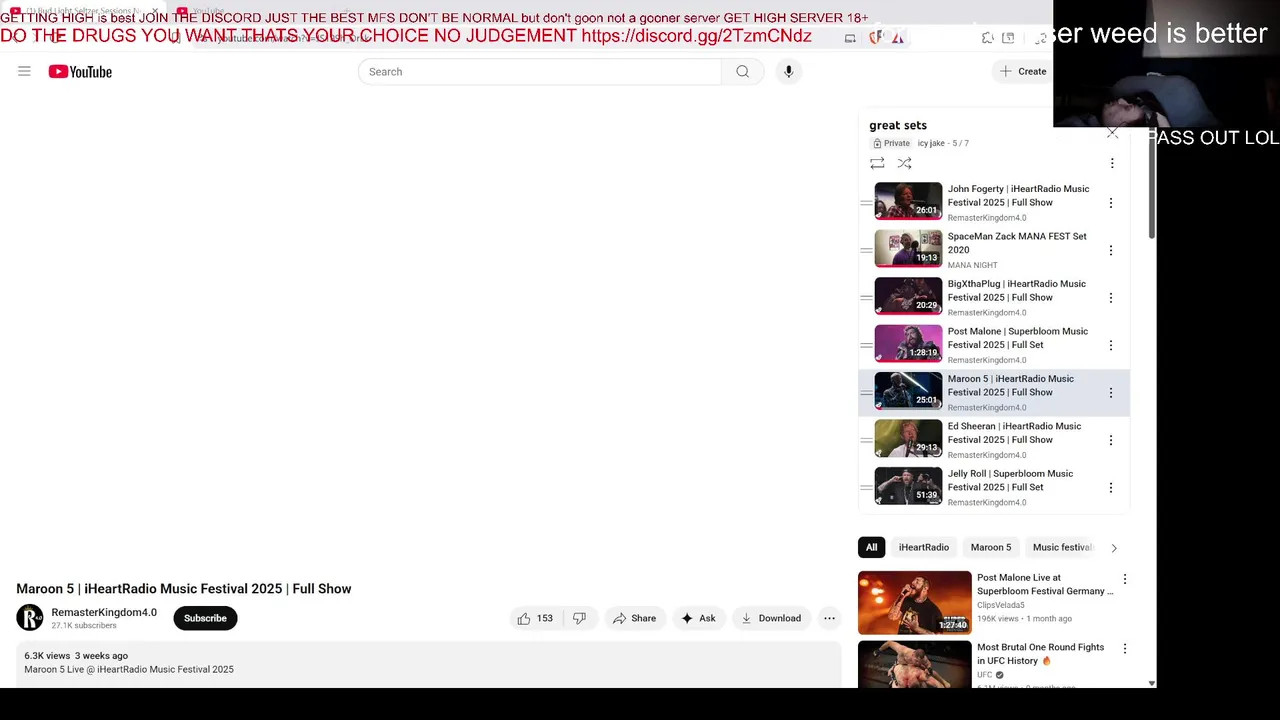Play the Jelly Roll Superbloom thumbnail

coord(908,486)
